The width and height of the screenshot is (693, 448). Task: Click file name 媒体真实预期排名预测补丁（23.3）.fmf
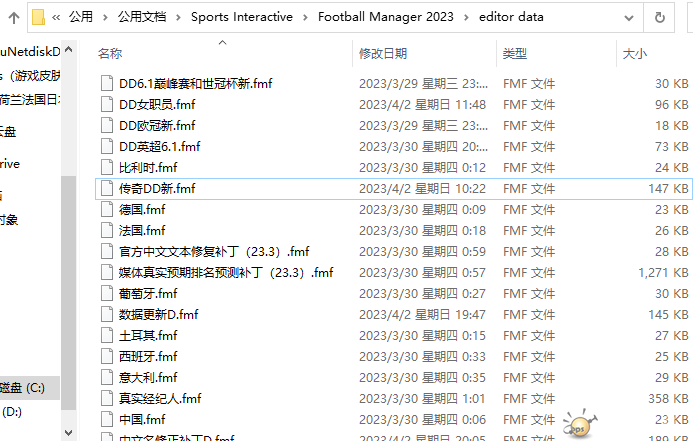(x=226, y=272)
